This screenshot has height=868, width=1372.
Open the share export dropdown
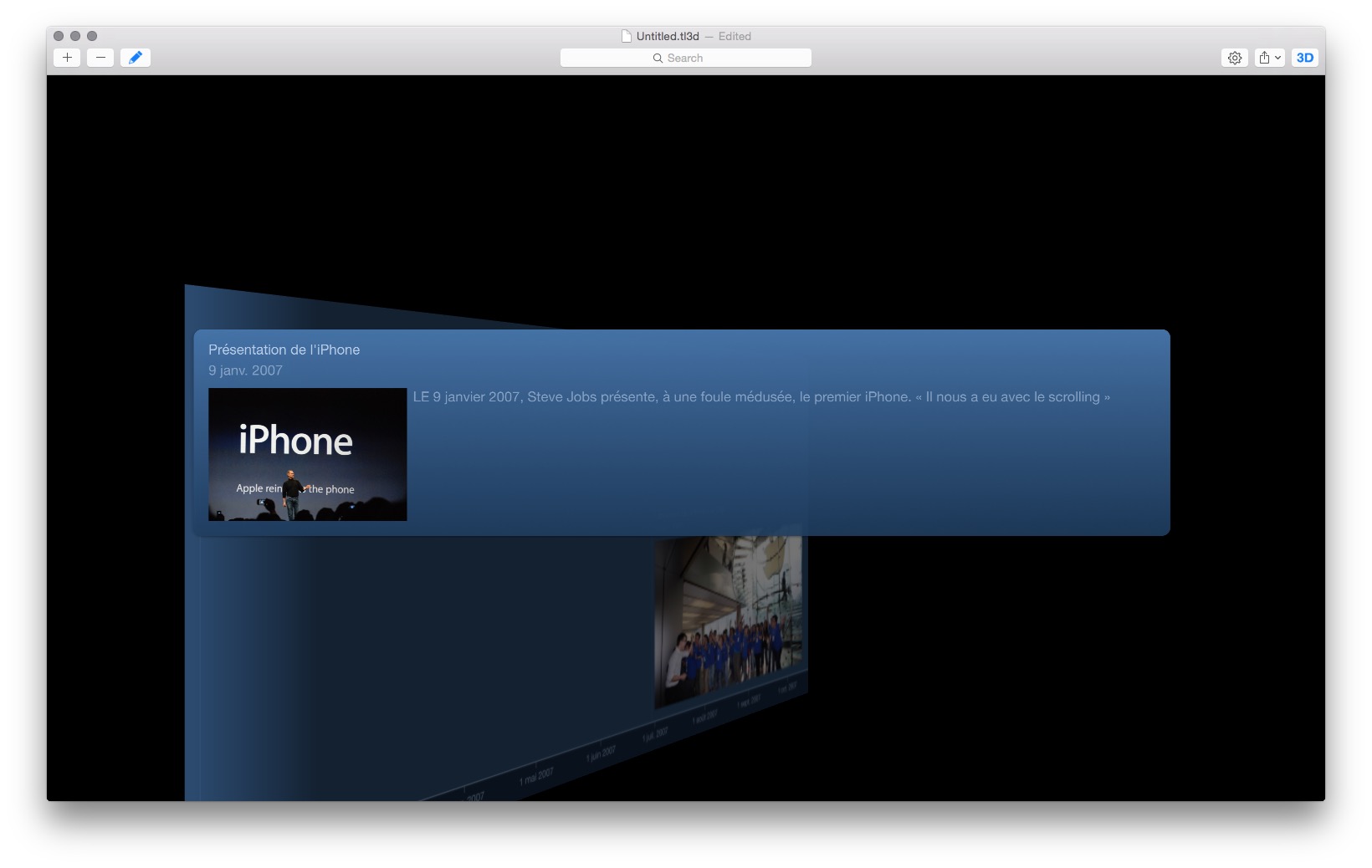pos(1270,58)
